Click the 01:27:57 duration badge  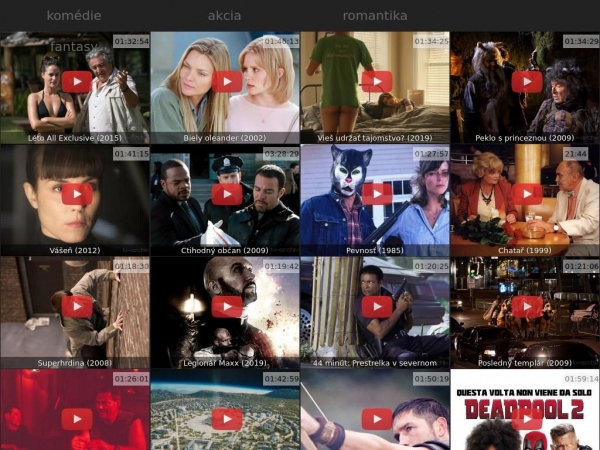431,154
